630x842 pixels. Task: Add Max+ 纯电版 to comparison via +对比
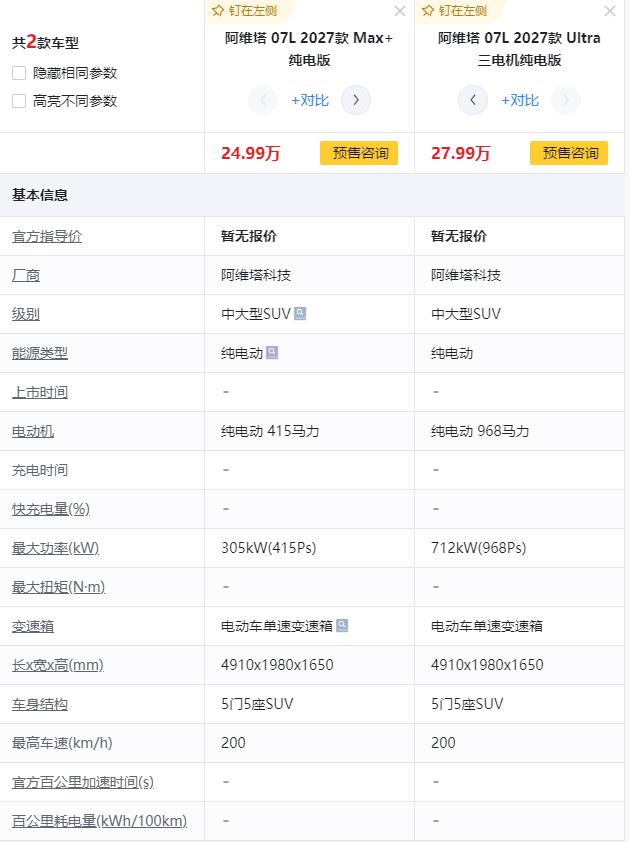click(x=309, y=100)
